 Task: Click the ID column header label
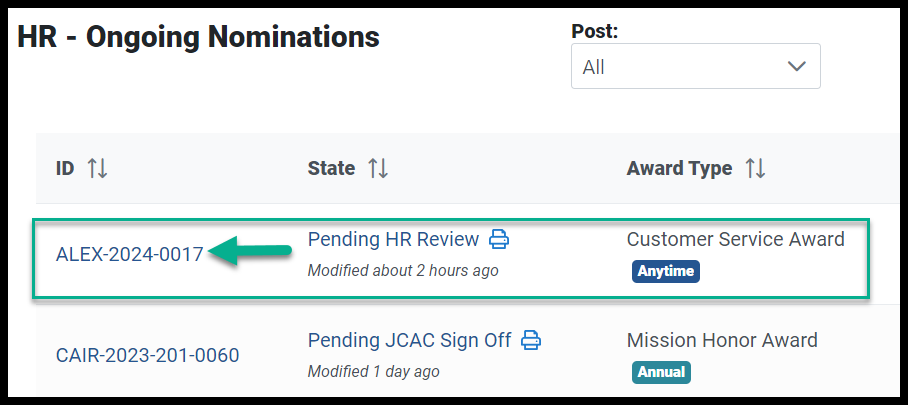(65, 169)
